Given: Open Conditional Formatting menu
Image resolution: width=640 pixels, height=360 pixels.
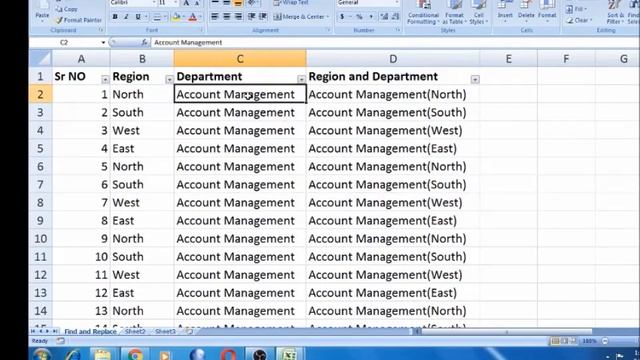Looking at the screenshot, I should 423,12.
